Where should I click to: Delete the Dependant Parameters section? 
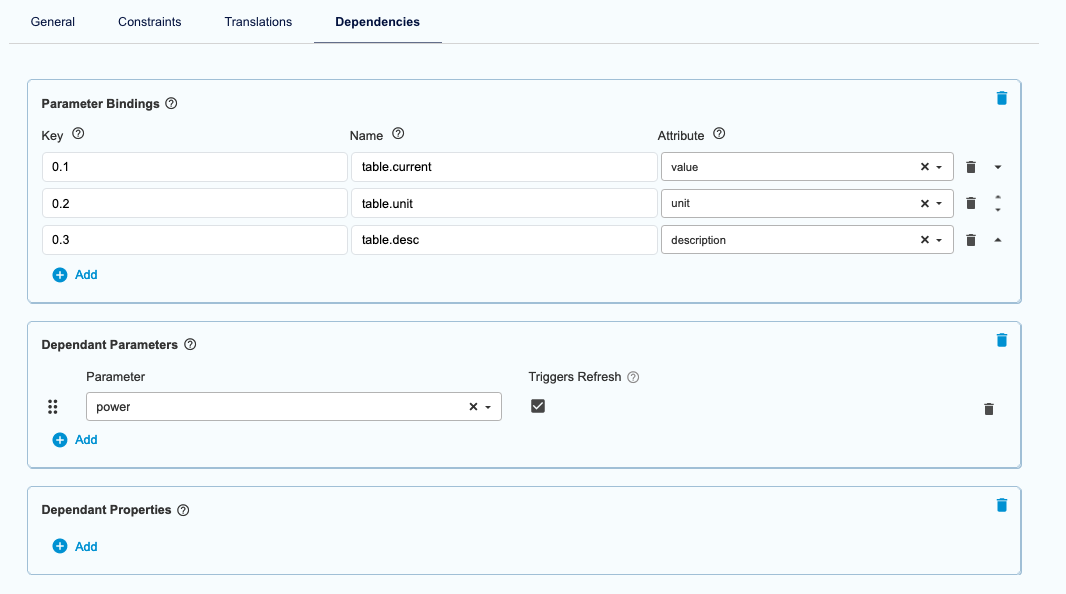[1001, 339]
